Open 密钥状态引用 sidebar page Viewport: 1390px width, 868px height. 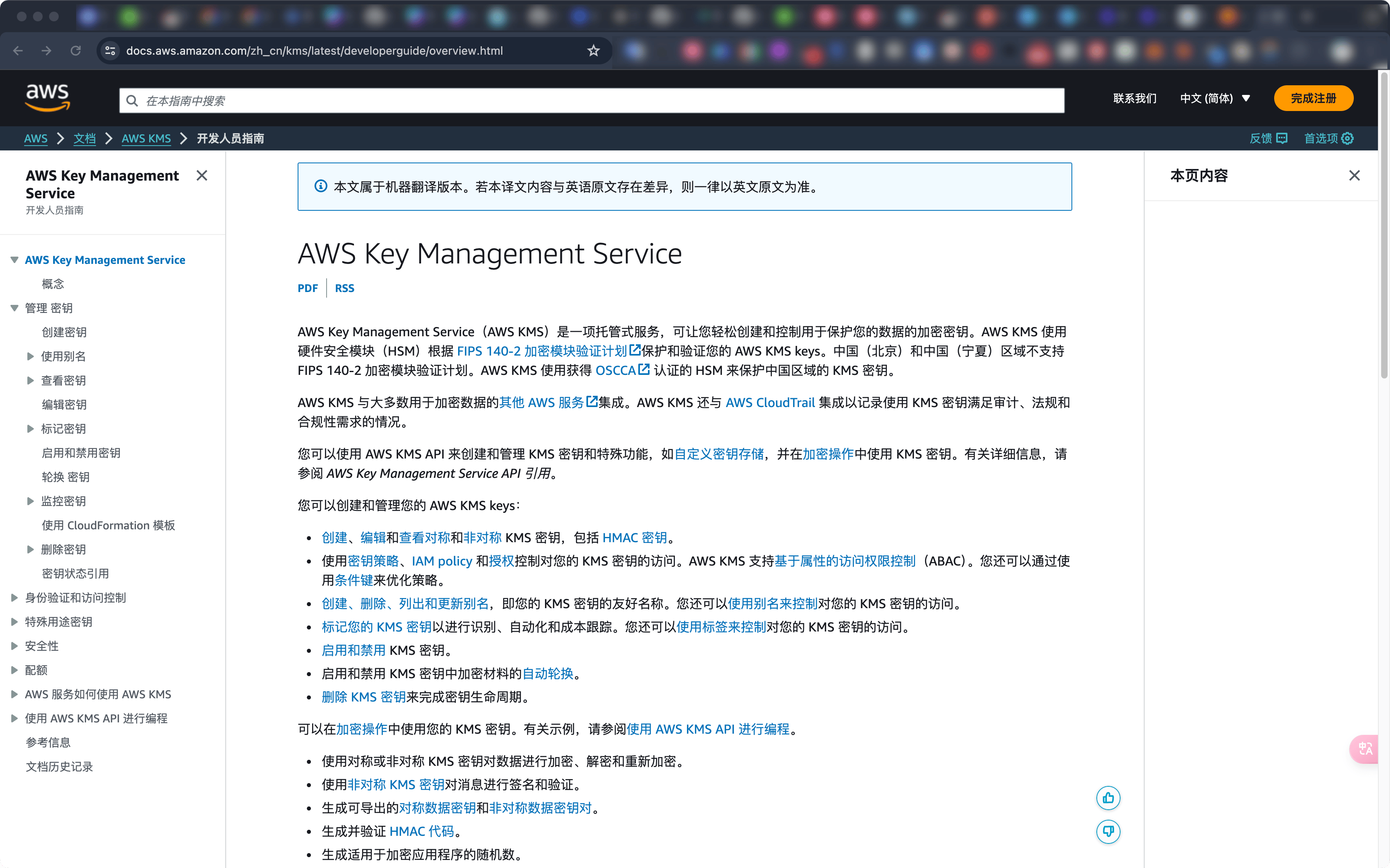click(75, 574)
